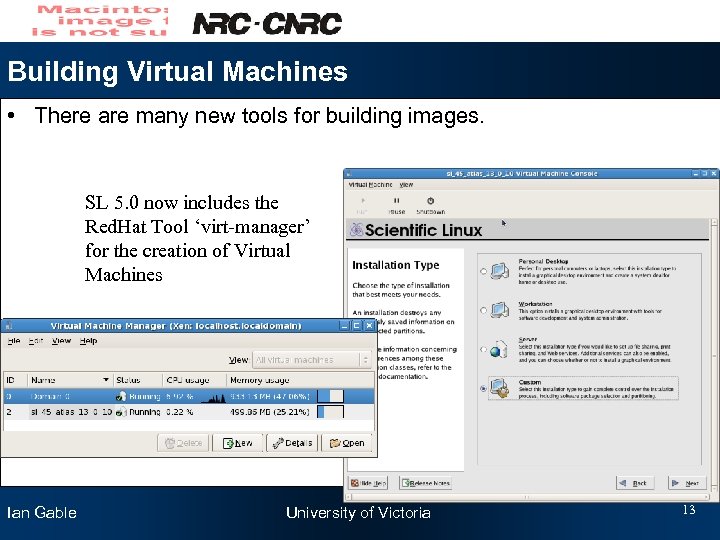Click the Back button in the installer
The image size is (720, 540).
(x=635, y=483)
